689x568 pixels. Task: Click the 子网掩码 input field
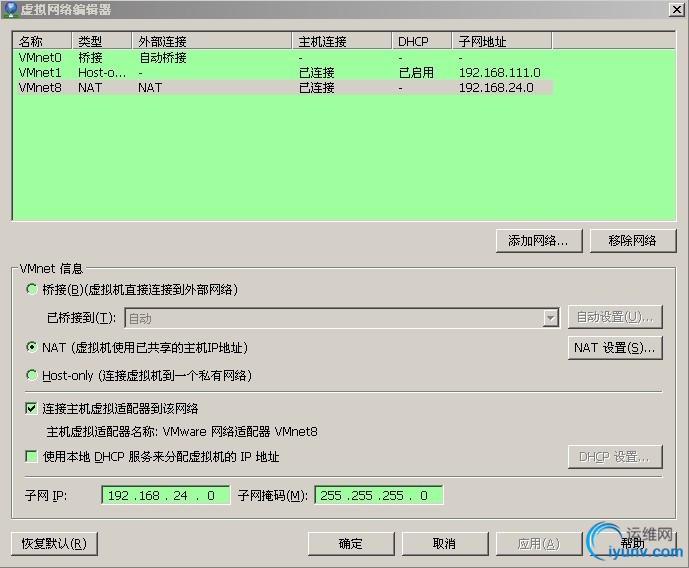[x=379, y=496]
